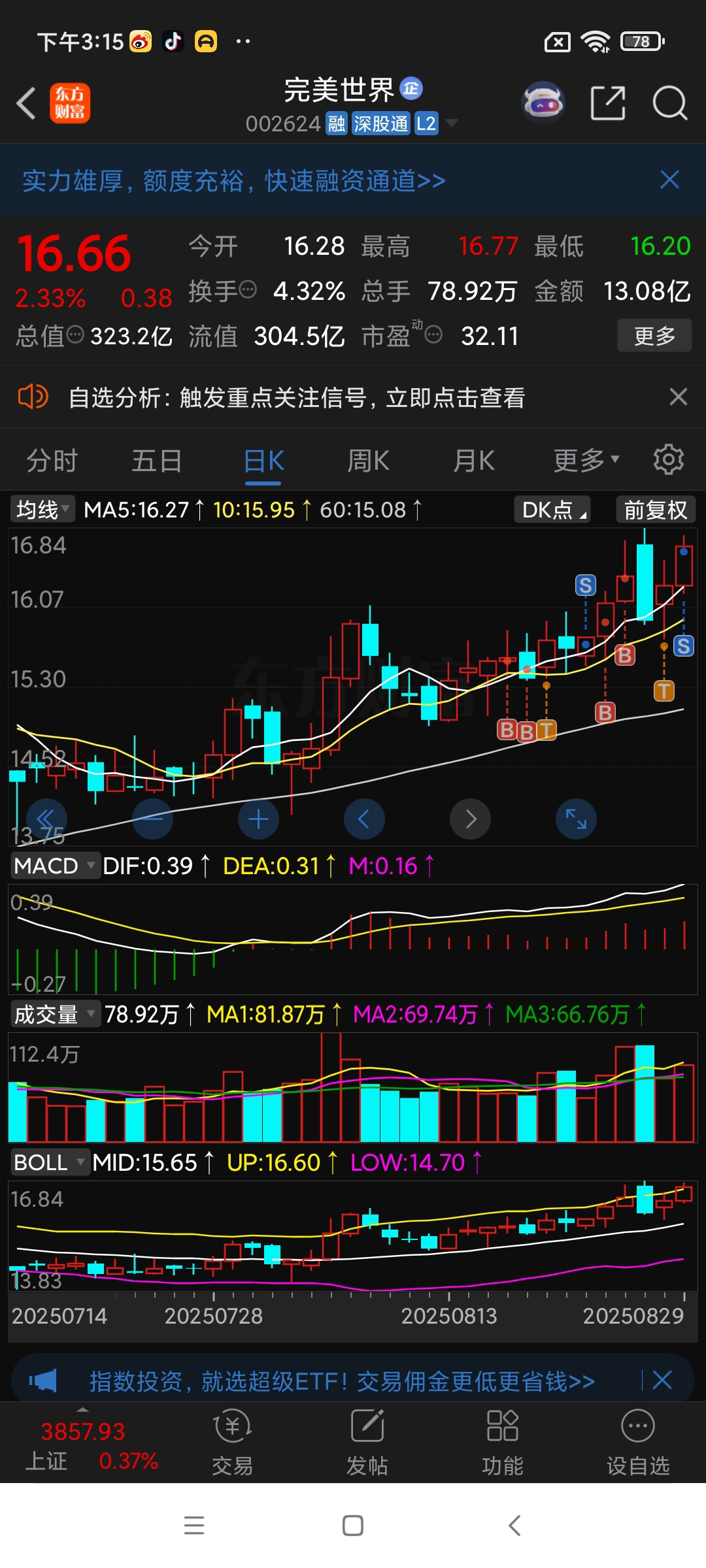Tap date label 20250813
Image resolution: width=706 pixels, height=1568 pixels.
pyautogui.click(x=449, y=1316)
